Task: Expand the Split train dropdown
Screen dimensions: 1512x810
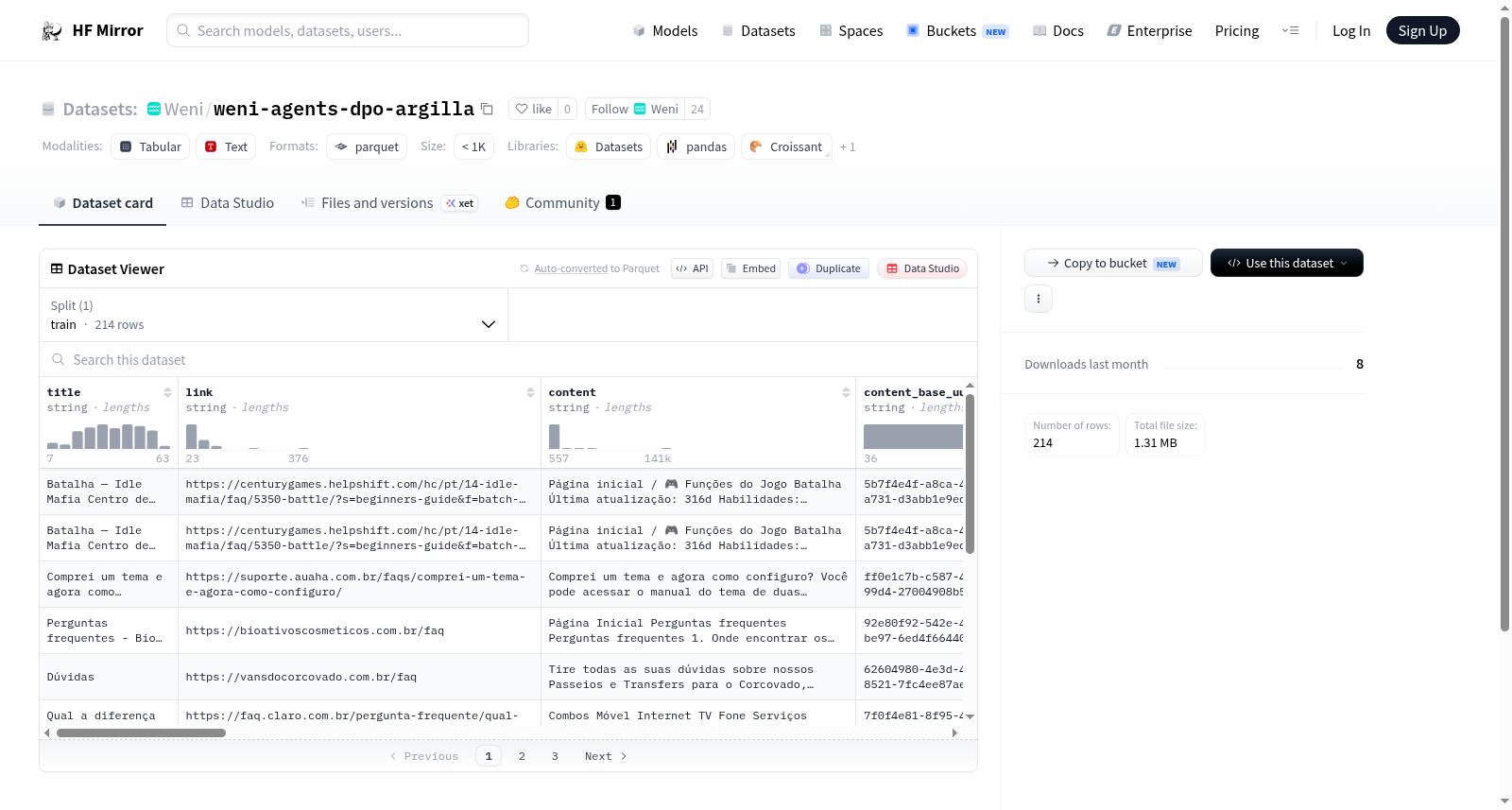Action: tap(273, 315)
